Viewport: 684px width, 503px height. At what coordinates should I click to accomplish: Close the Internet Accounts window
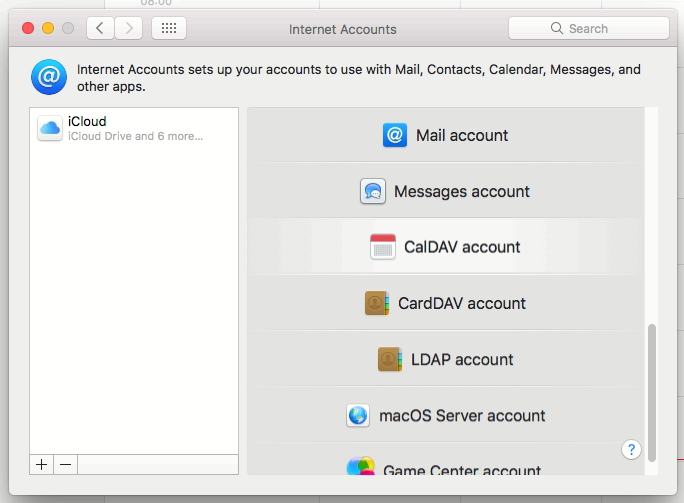[x=28, y=28]
